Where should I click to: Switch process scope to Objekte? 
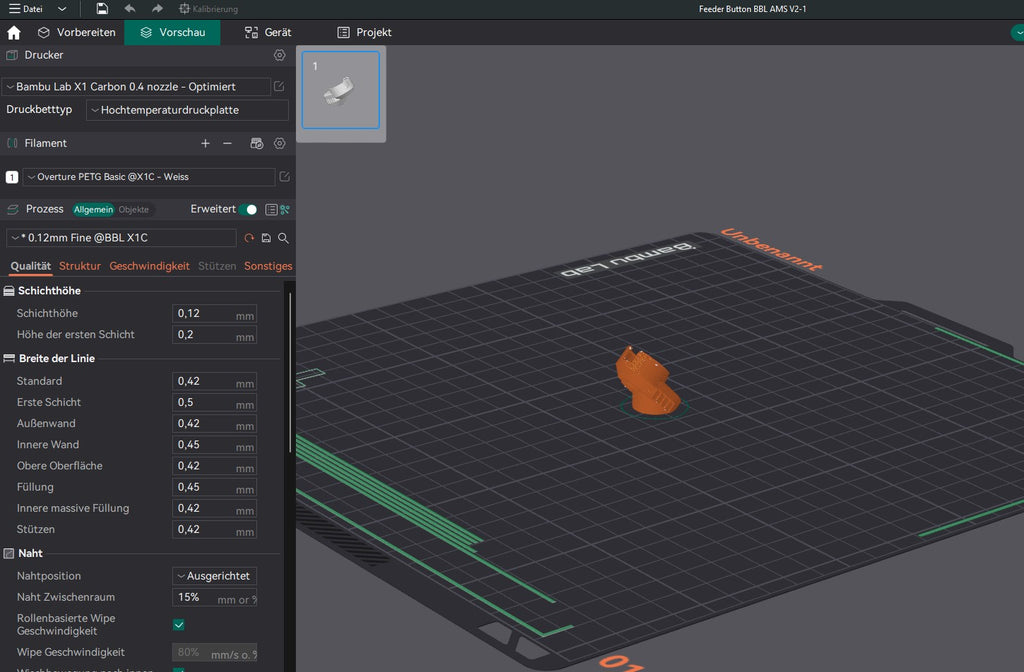pos(134,210)
